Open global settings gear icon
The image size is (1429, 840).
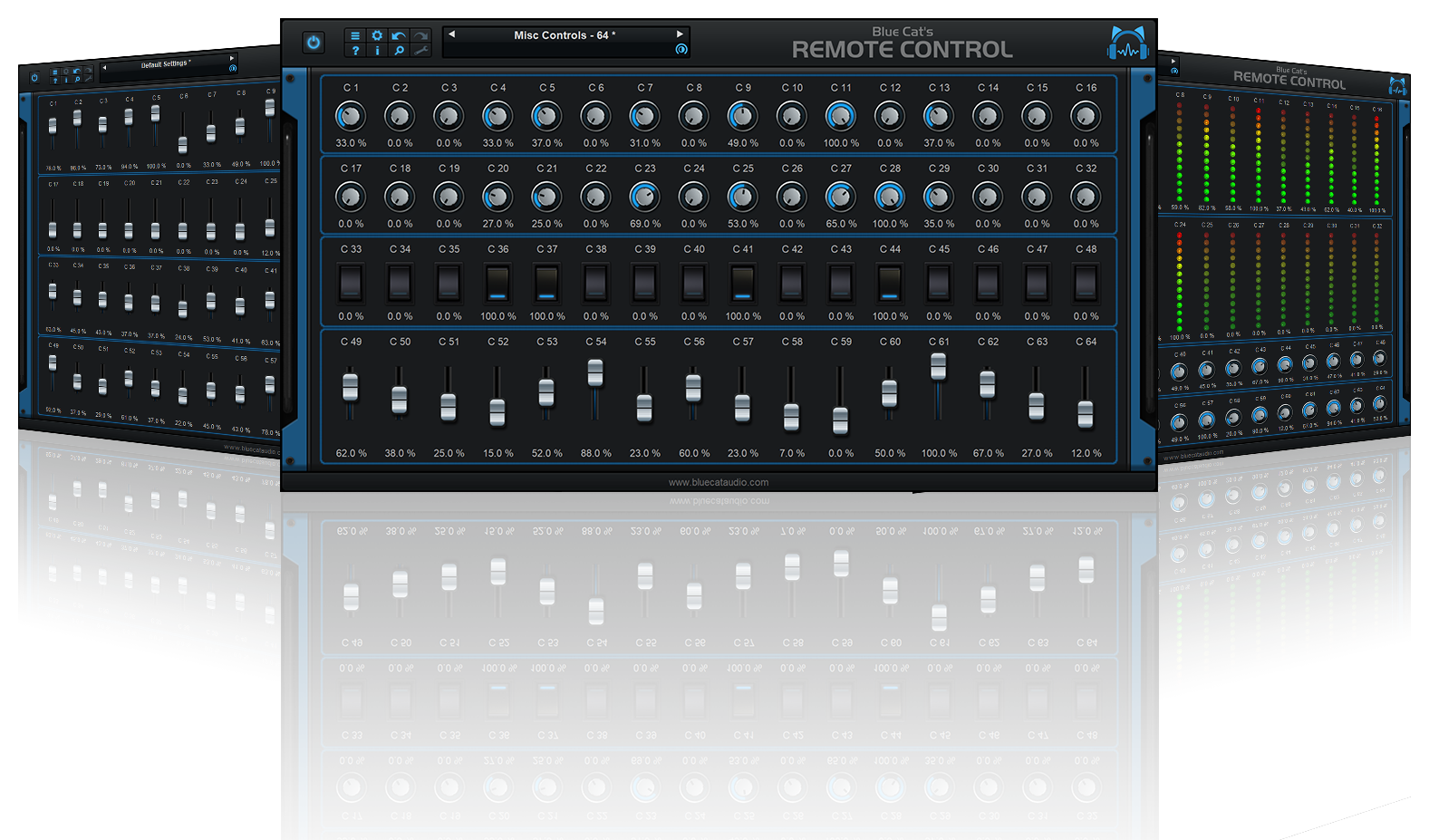click(x=377, y=36)
